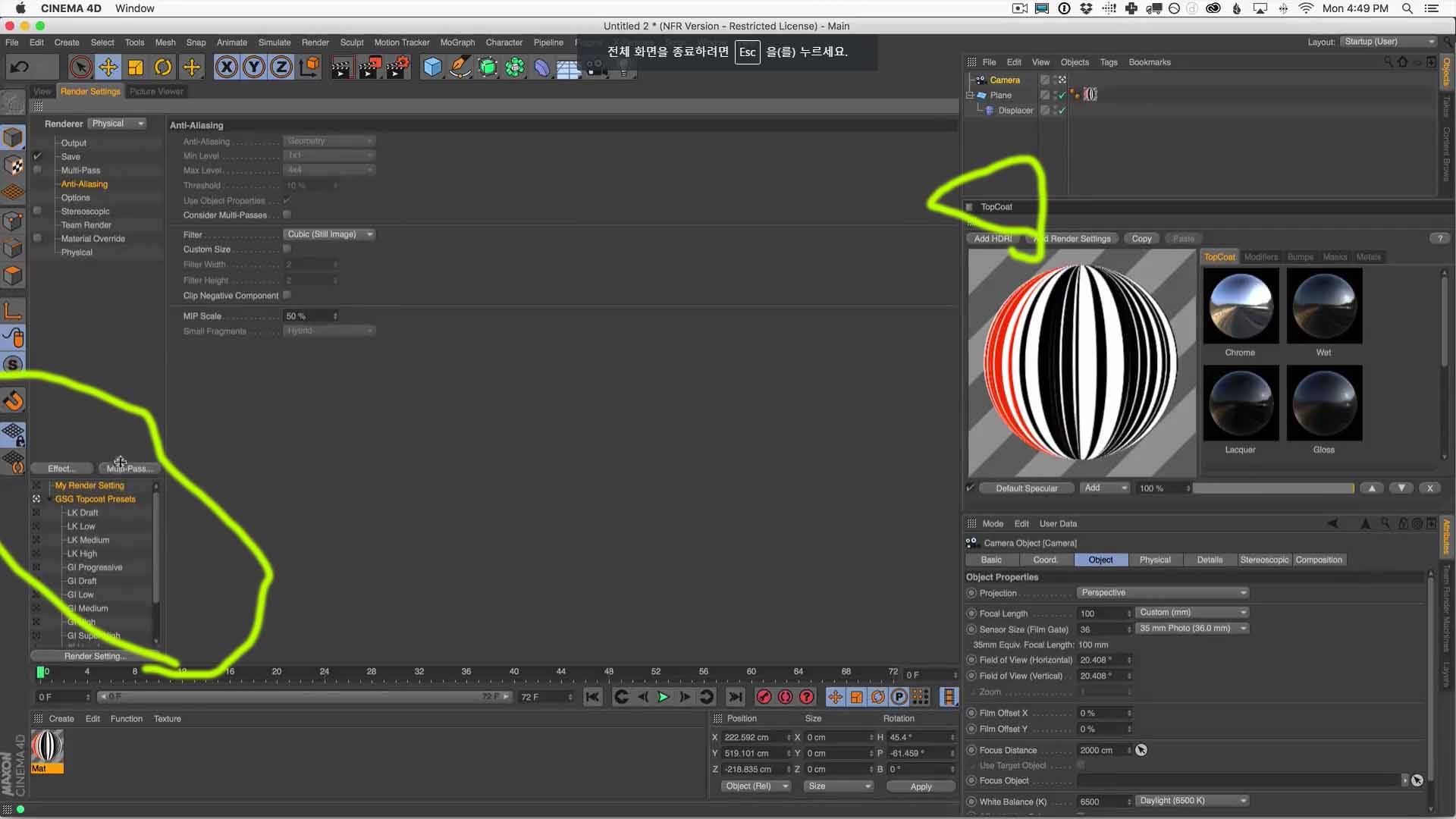Adjust TopCoat 100% opacity slider
This screenshot has height=819, width=1456.
point(1273,488)
